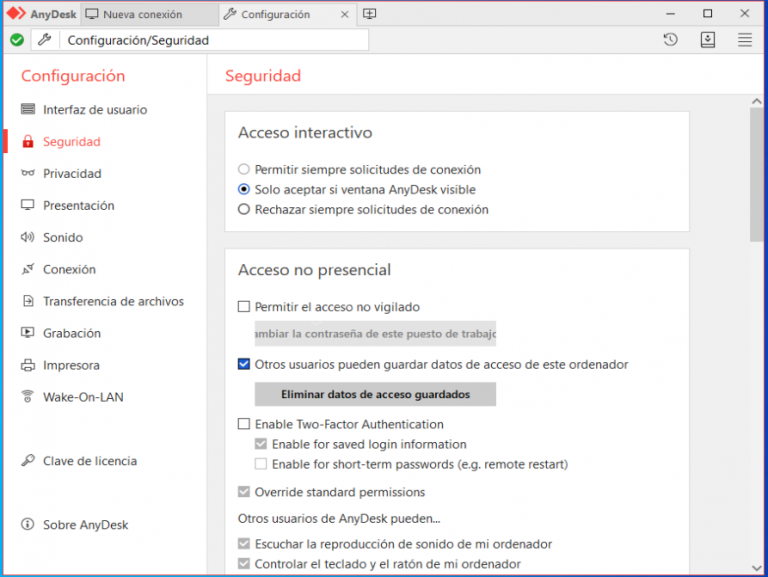
Task: Select Solo aceptar si ventana AnyDesk visible
Action: pyautogui.click(x=244, y=190)
